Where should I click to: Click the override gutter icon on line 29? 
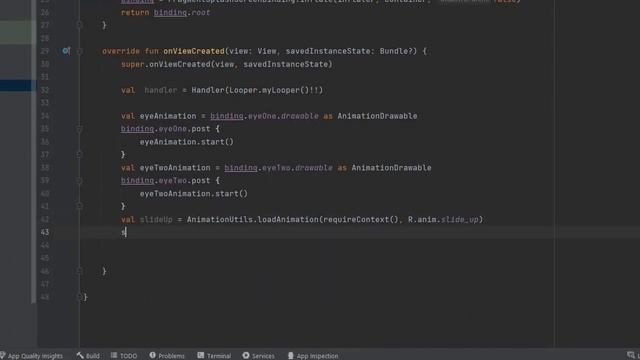point(66,51)
